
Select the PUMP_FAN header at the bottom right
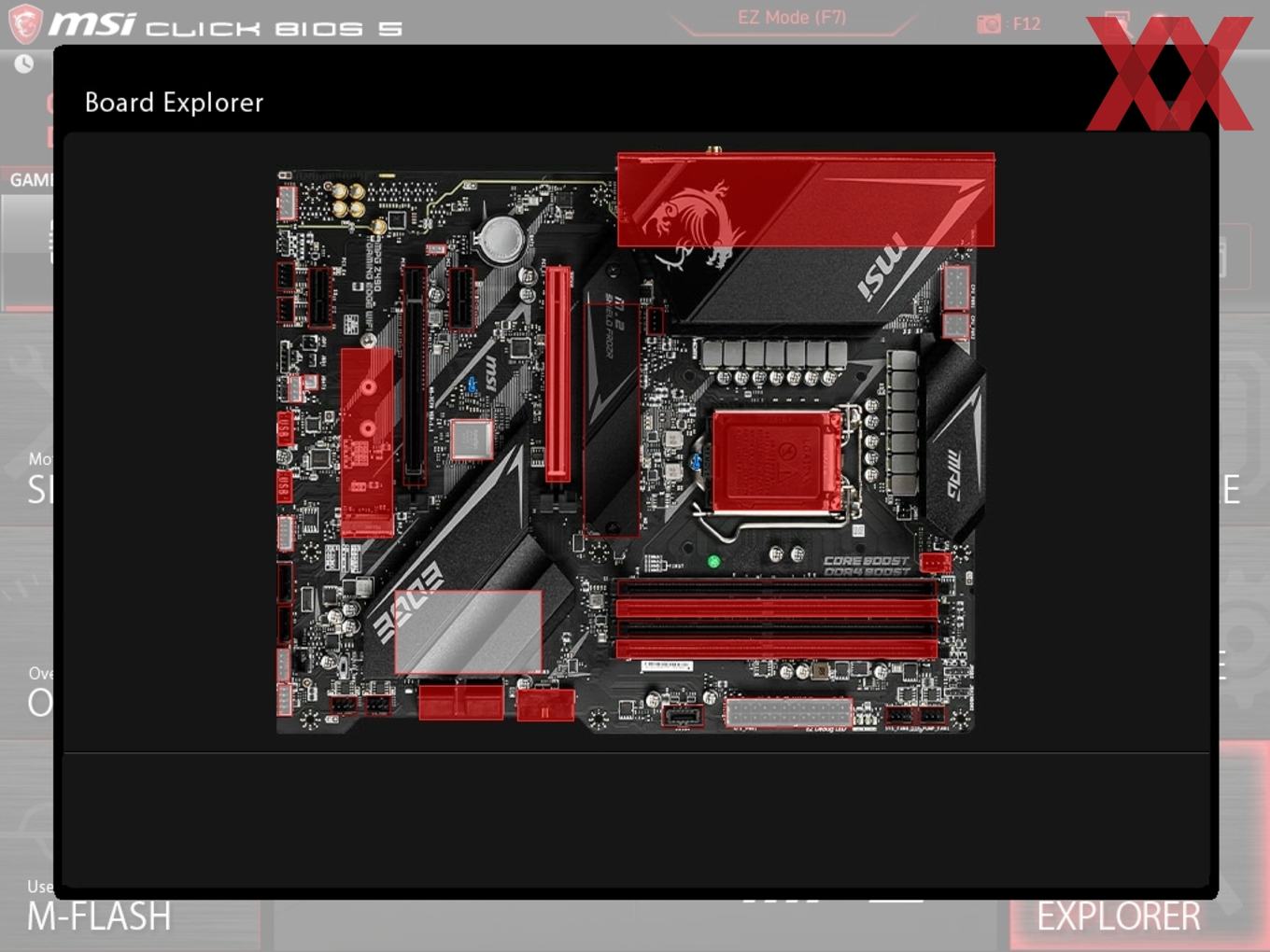click(x=933, y=715)
